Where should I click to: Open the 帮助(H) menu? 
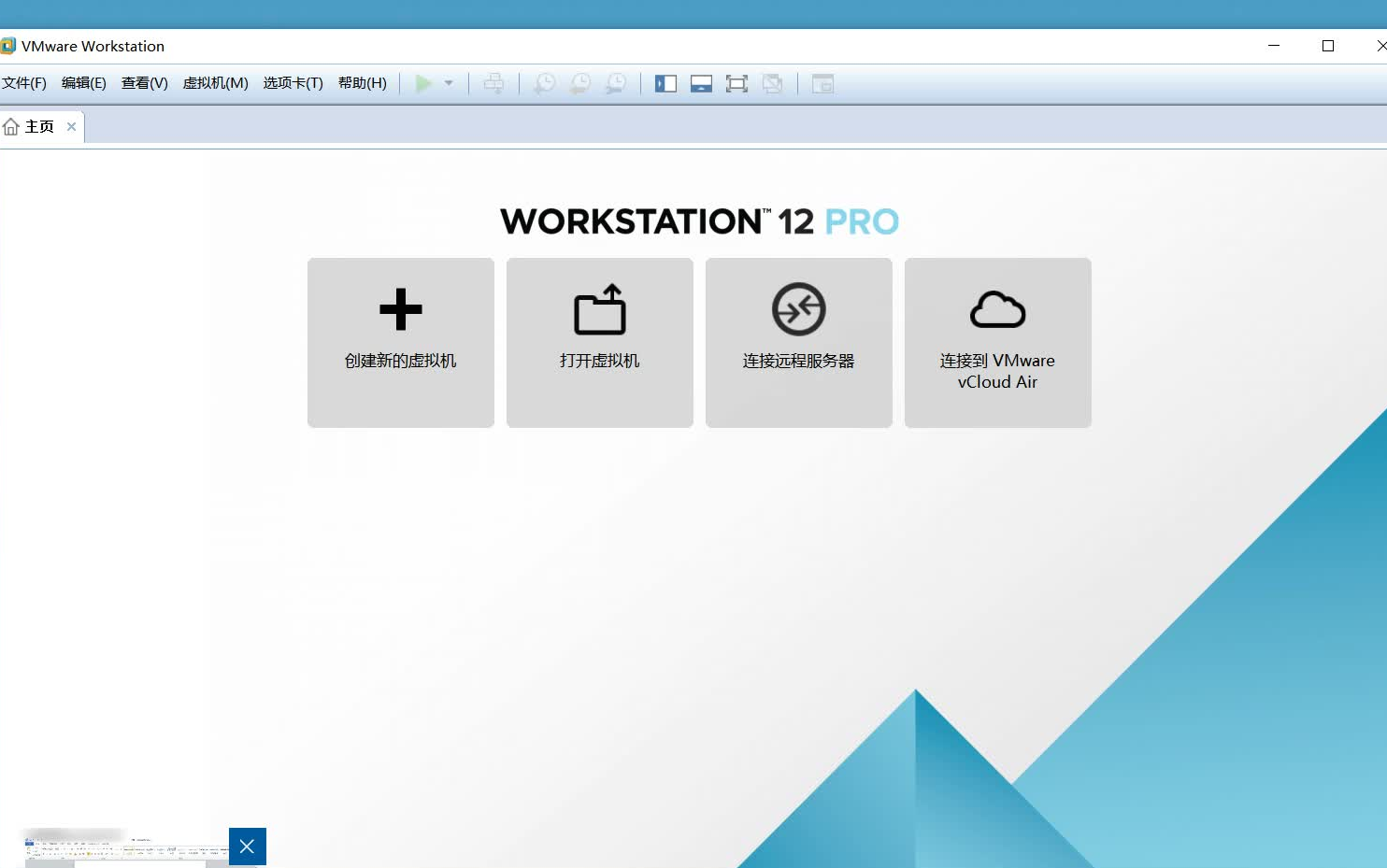(x=363, y=83)
